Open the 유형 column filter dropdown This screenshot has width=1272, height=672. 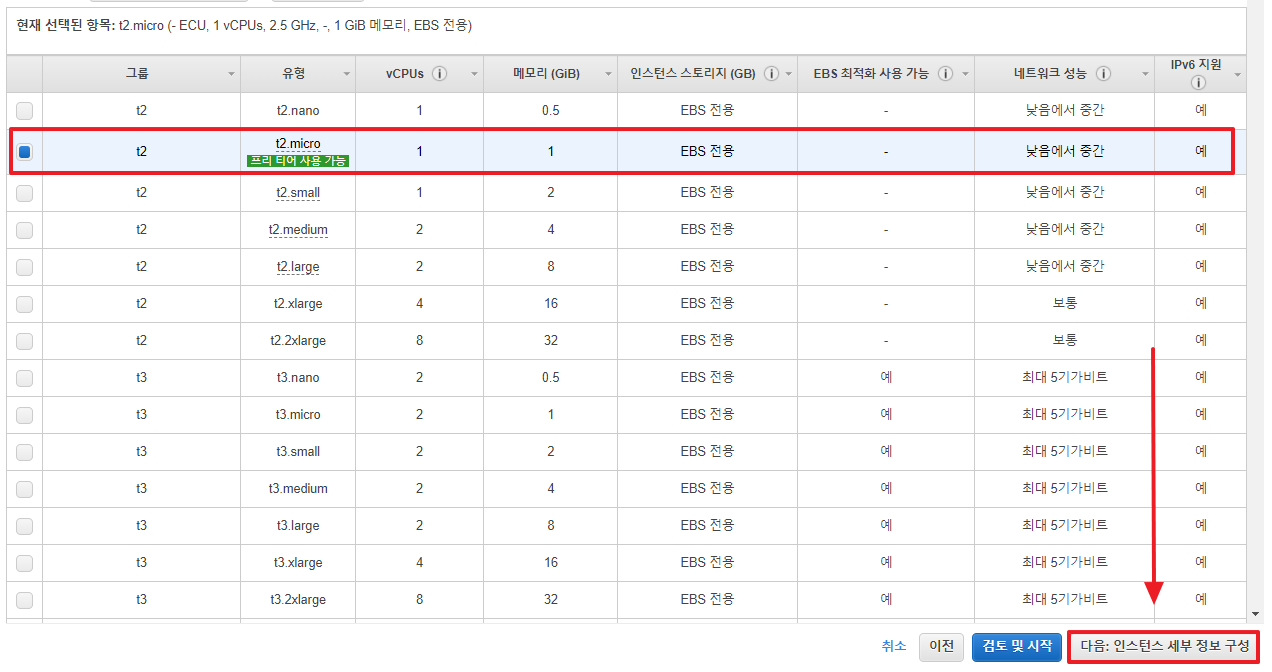tap(347, 75)
